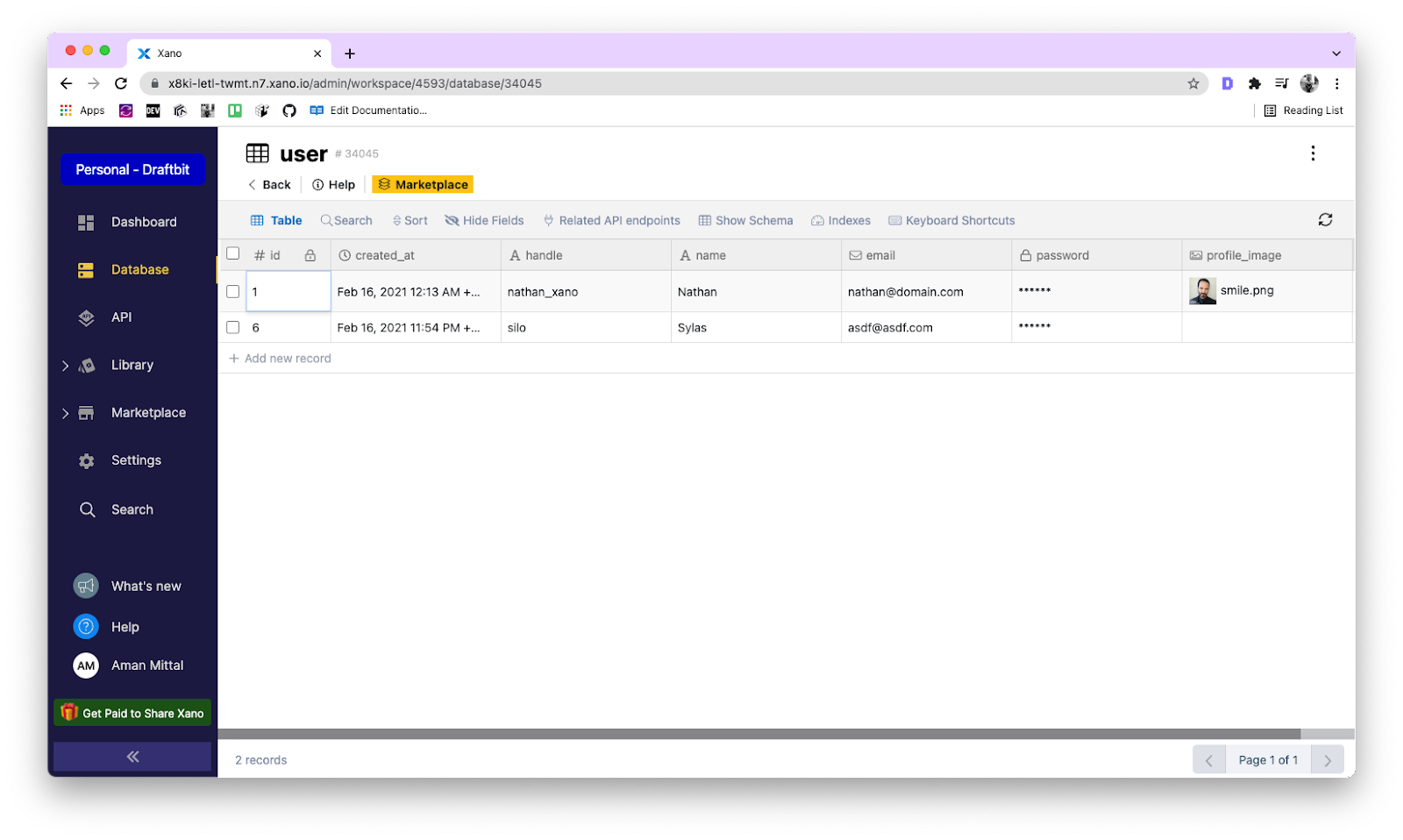Click the horizontal table scrollbar
This screenshot has width=1403, height=840.
758,734
